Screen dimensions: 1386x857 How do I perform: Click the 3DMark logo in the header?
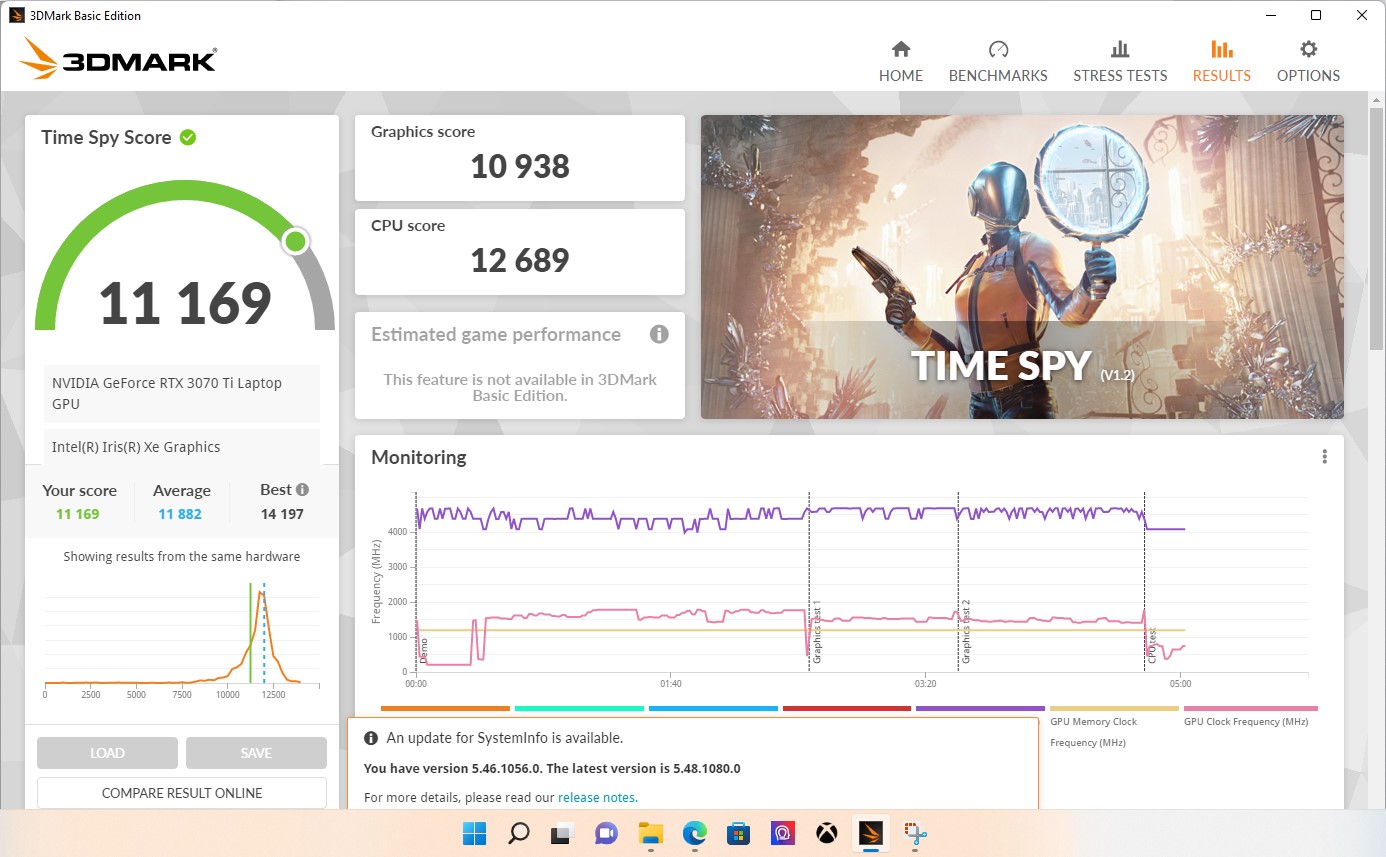click(x=117, y=60)
